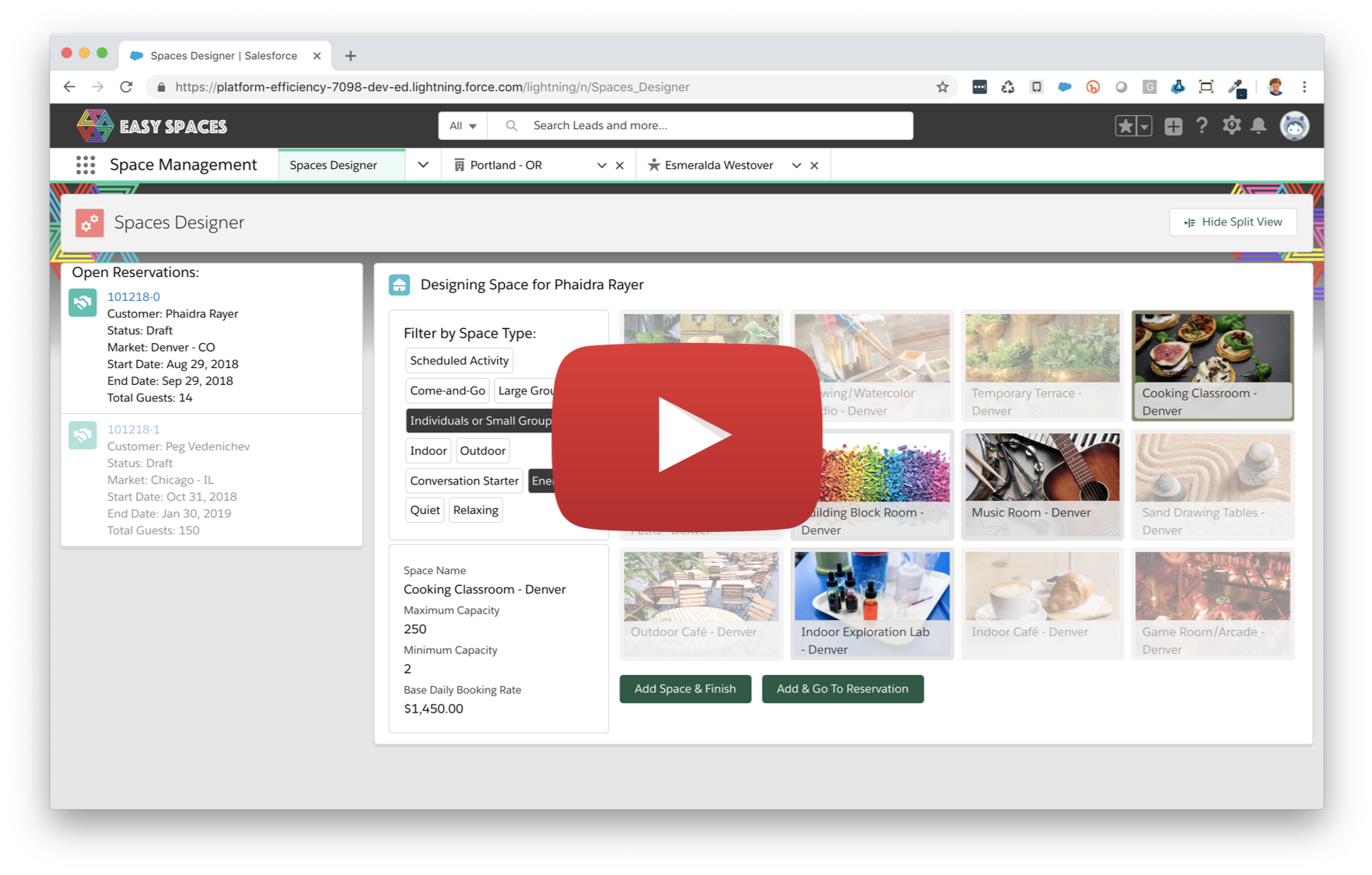
Task: Open reservation link 101218-0
Action: point(134,296)
